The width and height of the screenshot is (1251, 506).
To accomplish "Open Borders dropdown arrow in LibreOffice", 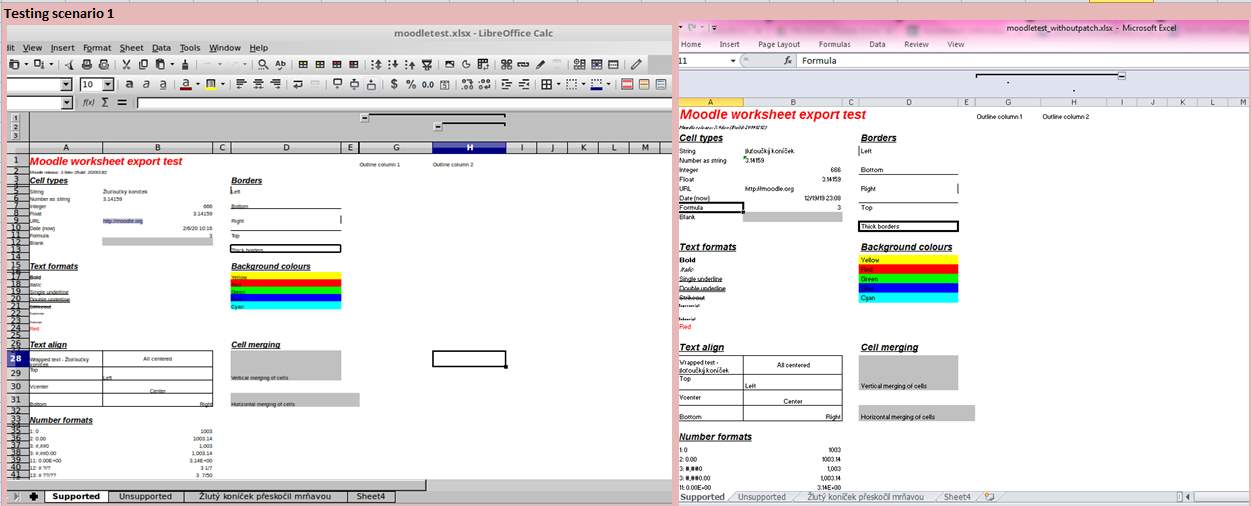I will (x=558, y=84).
